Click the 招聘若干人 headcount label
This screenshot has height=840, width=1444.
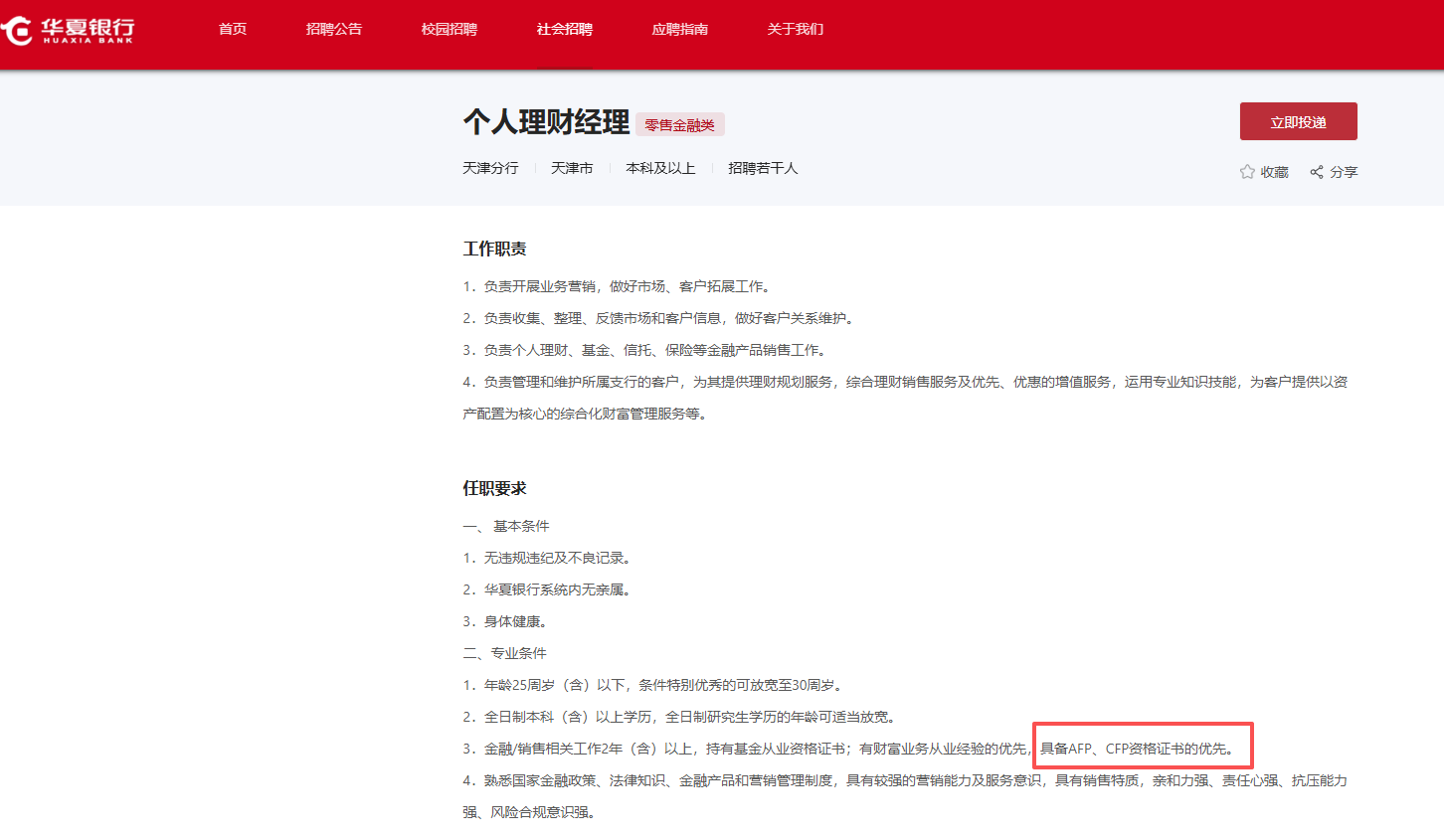pyautogui.click(x=763, y=169)
